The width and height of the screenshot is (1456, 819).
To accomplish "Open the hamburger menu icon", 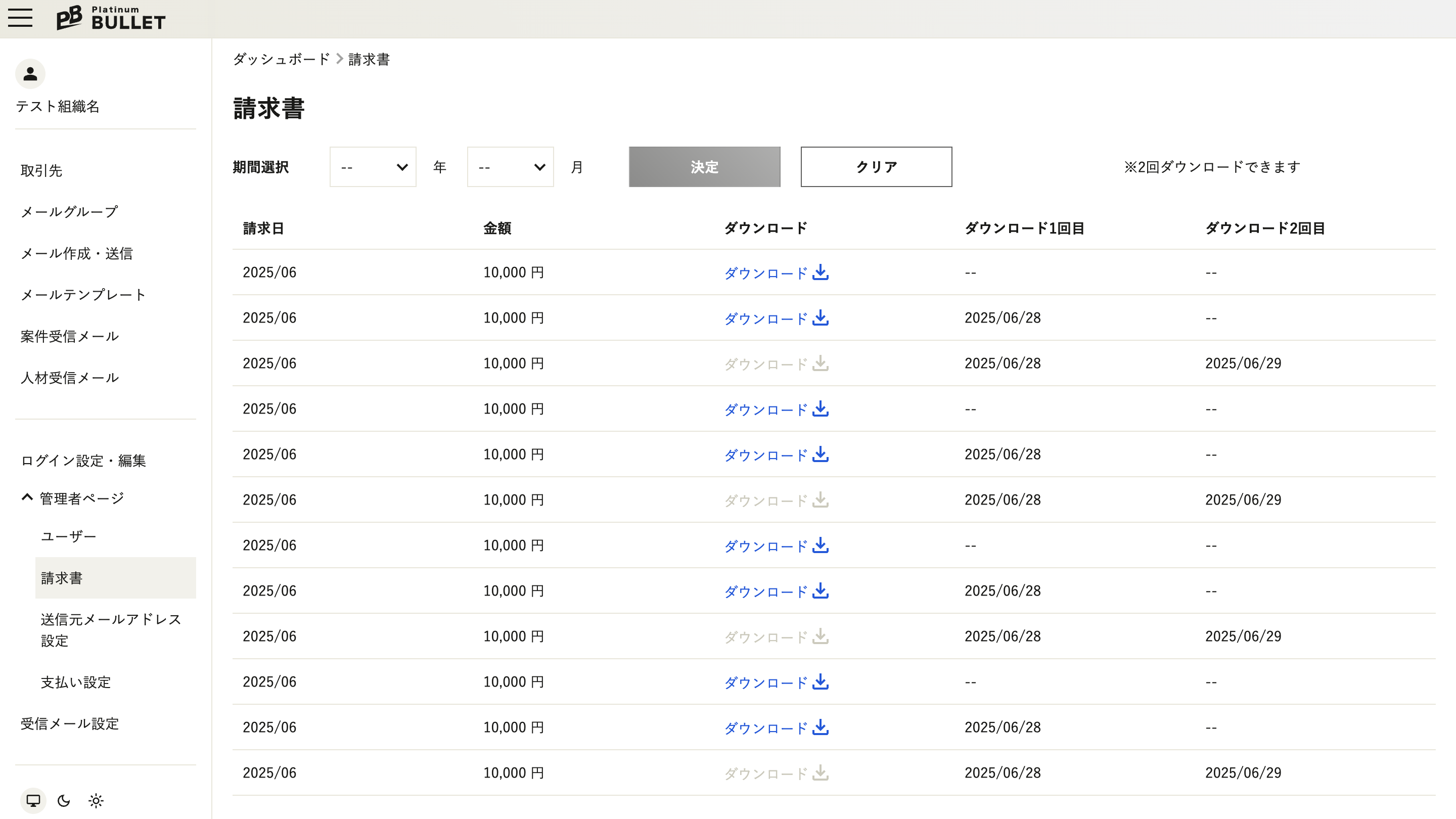I will click(x=20, y=18).
